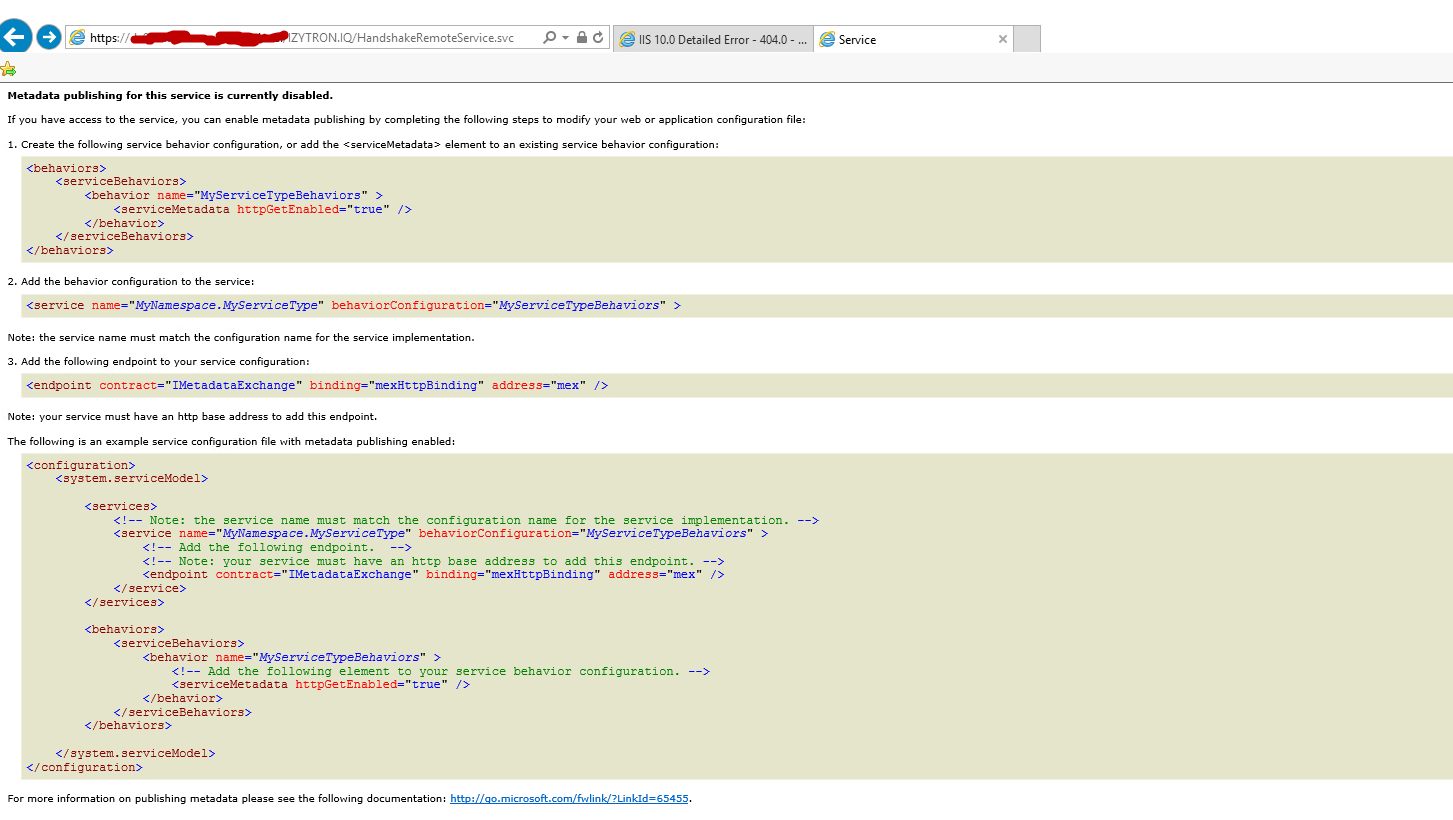Click the '<service name="MyNamespace.MyServiceType"' line in step 2
The image size is (1453, 820).
pos(353,305)
